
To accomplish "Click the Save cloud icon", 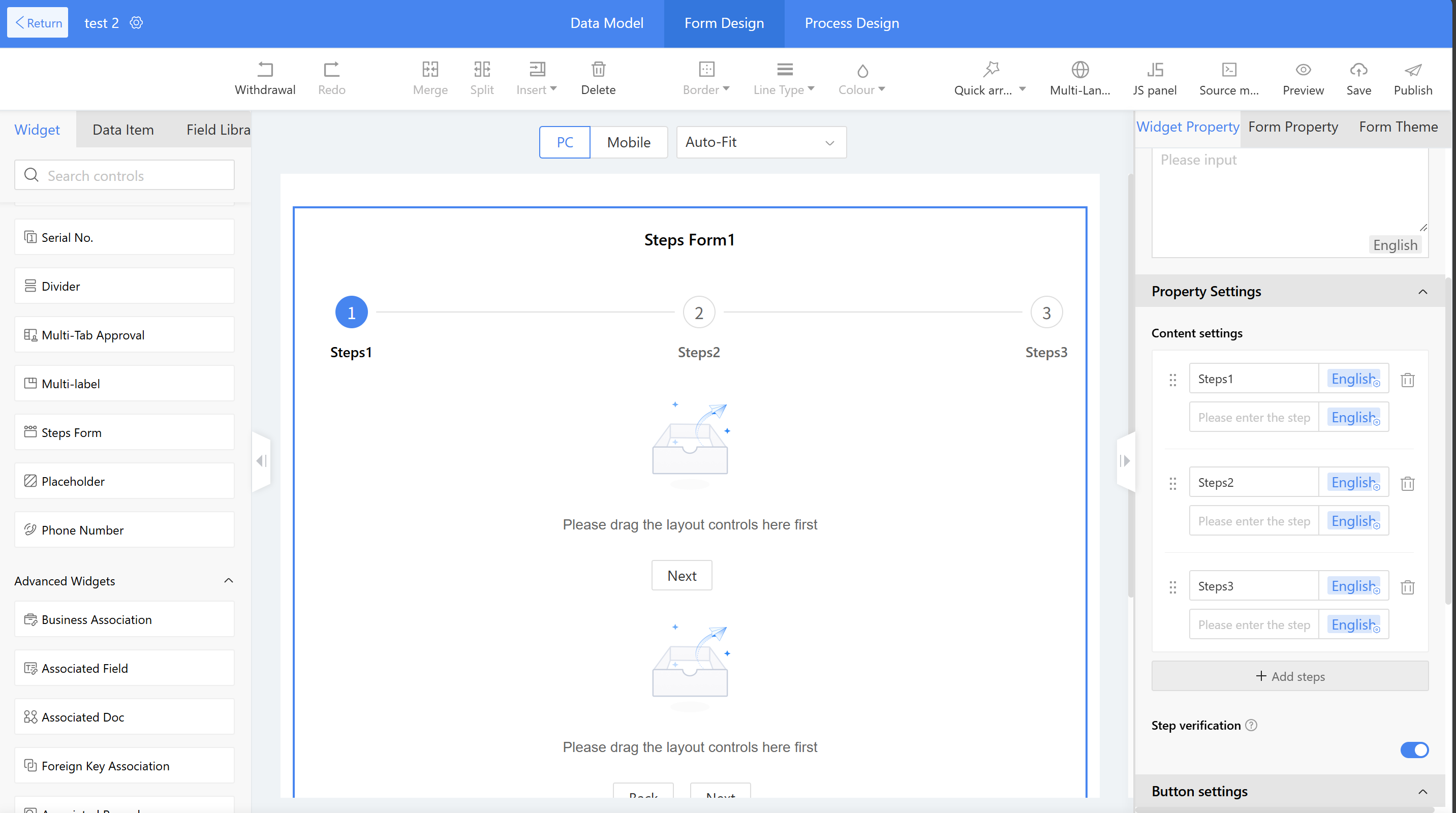I will click(x=1358, y=70).
